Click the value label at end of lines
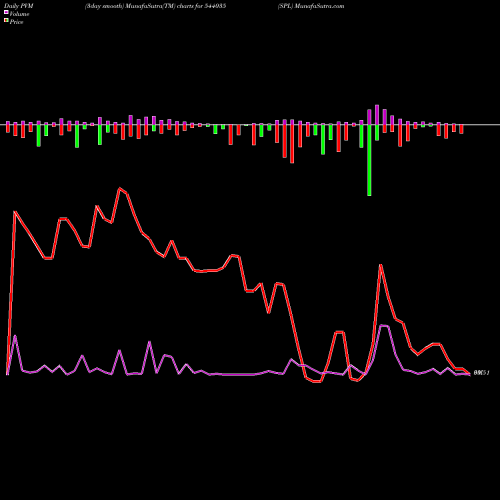 click(x=481, y=373)
